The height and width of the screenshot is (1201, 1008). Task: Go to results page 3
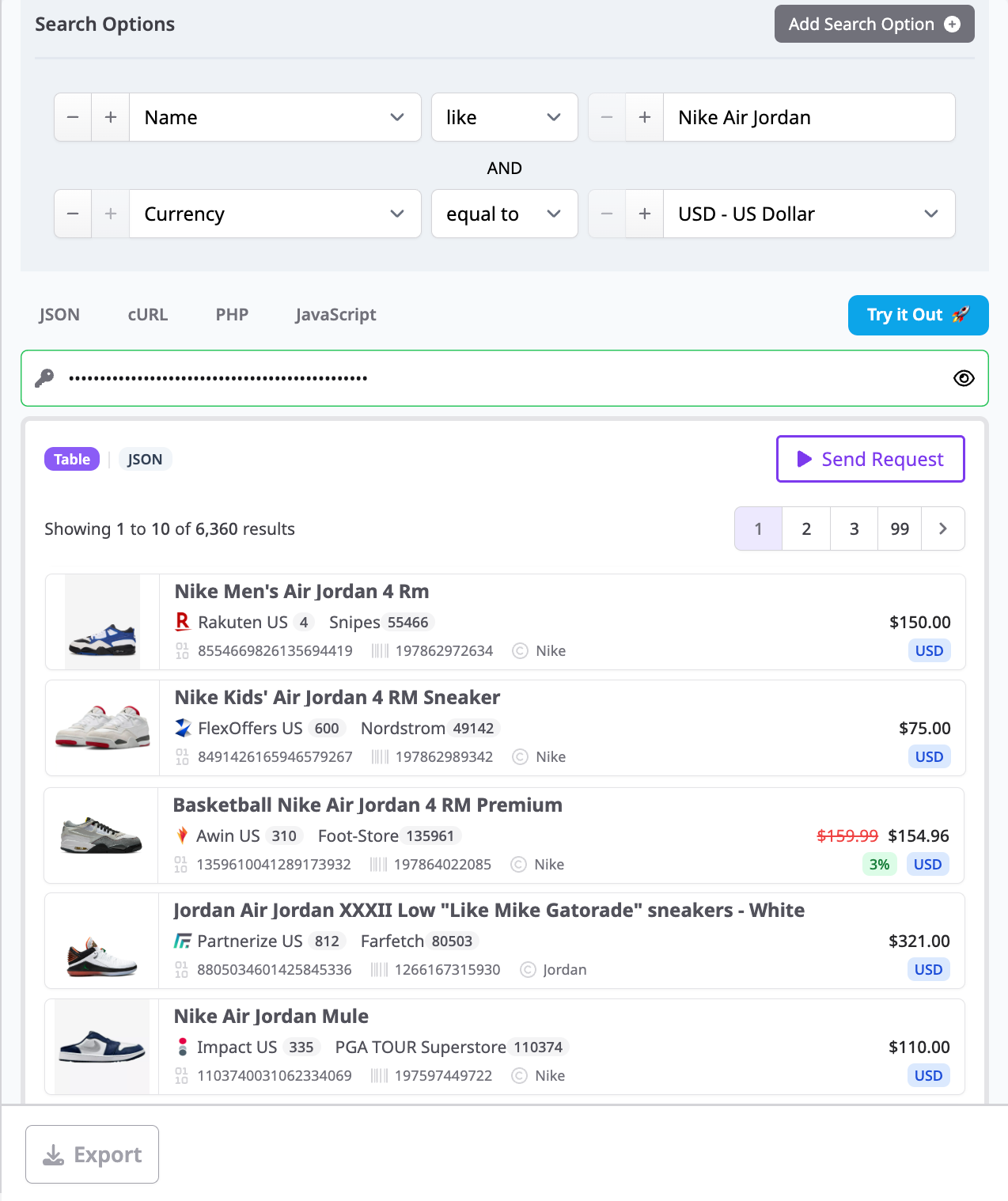(x=854, y=529)
